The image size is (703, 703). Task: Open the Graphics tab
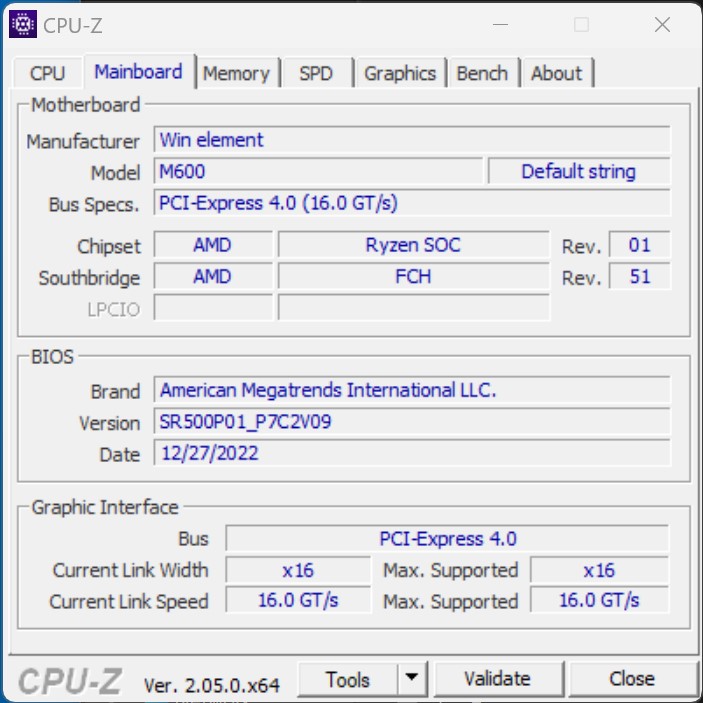pos(400,73)
